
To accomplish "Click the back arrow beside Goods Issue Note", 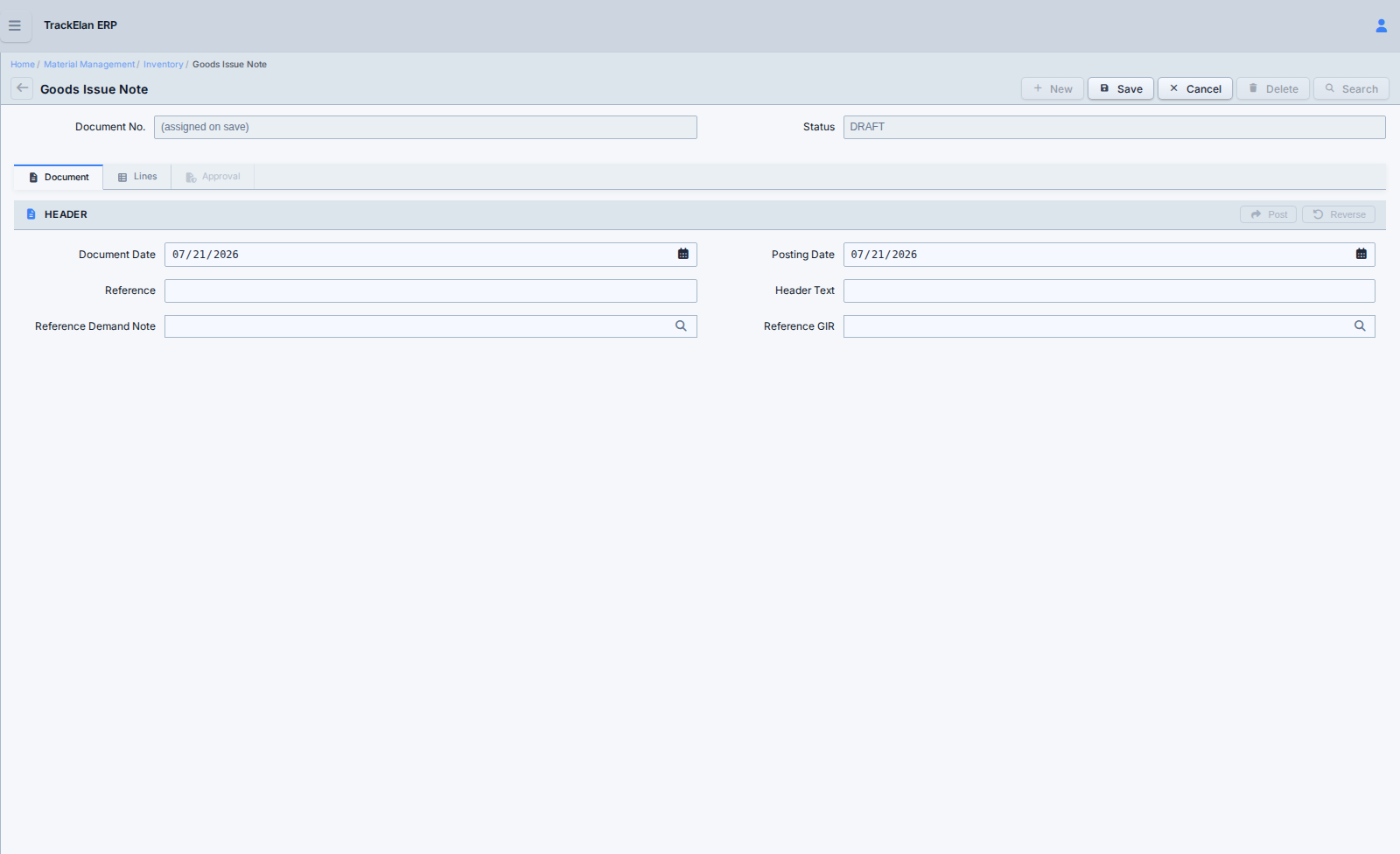I will pos(22,88).
